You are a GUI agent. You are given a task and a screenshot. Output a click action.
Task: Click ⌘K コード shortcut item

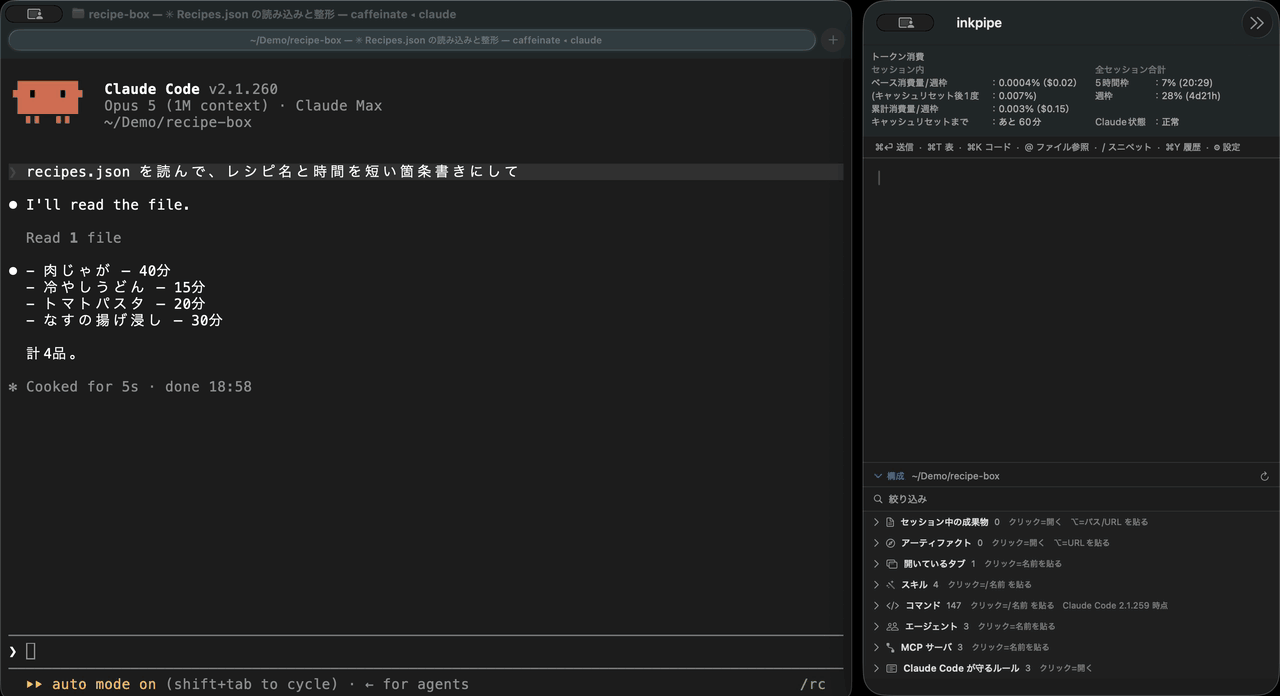(x=989, y=147)
